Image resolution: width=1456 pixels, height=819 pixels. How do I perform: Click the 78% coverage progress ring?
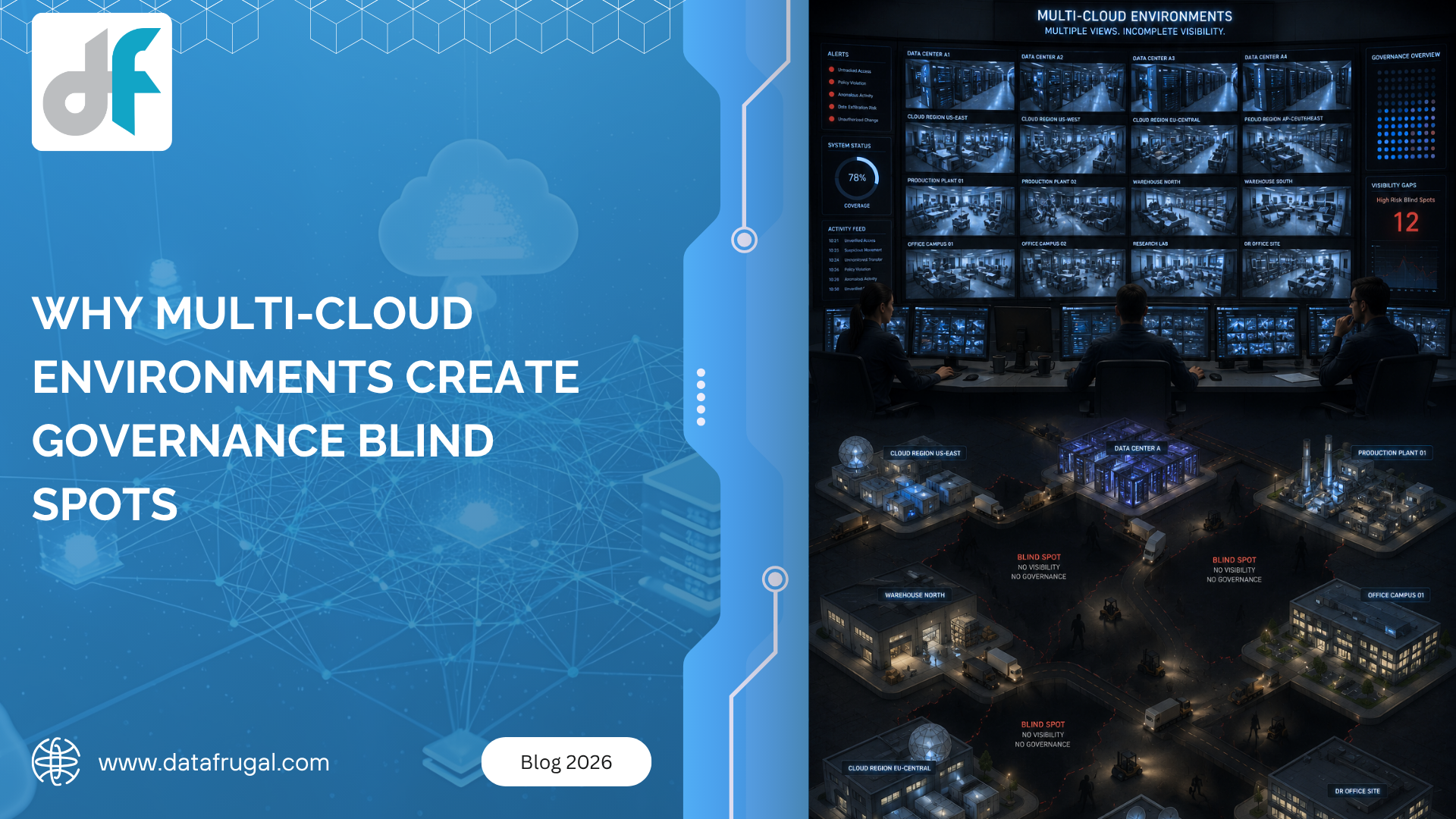(857, 178)
